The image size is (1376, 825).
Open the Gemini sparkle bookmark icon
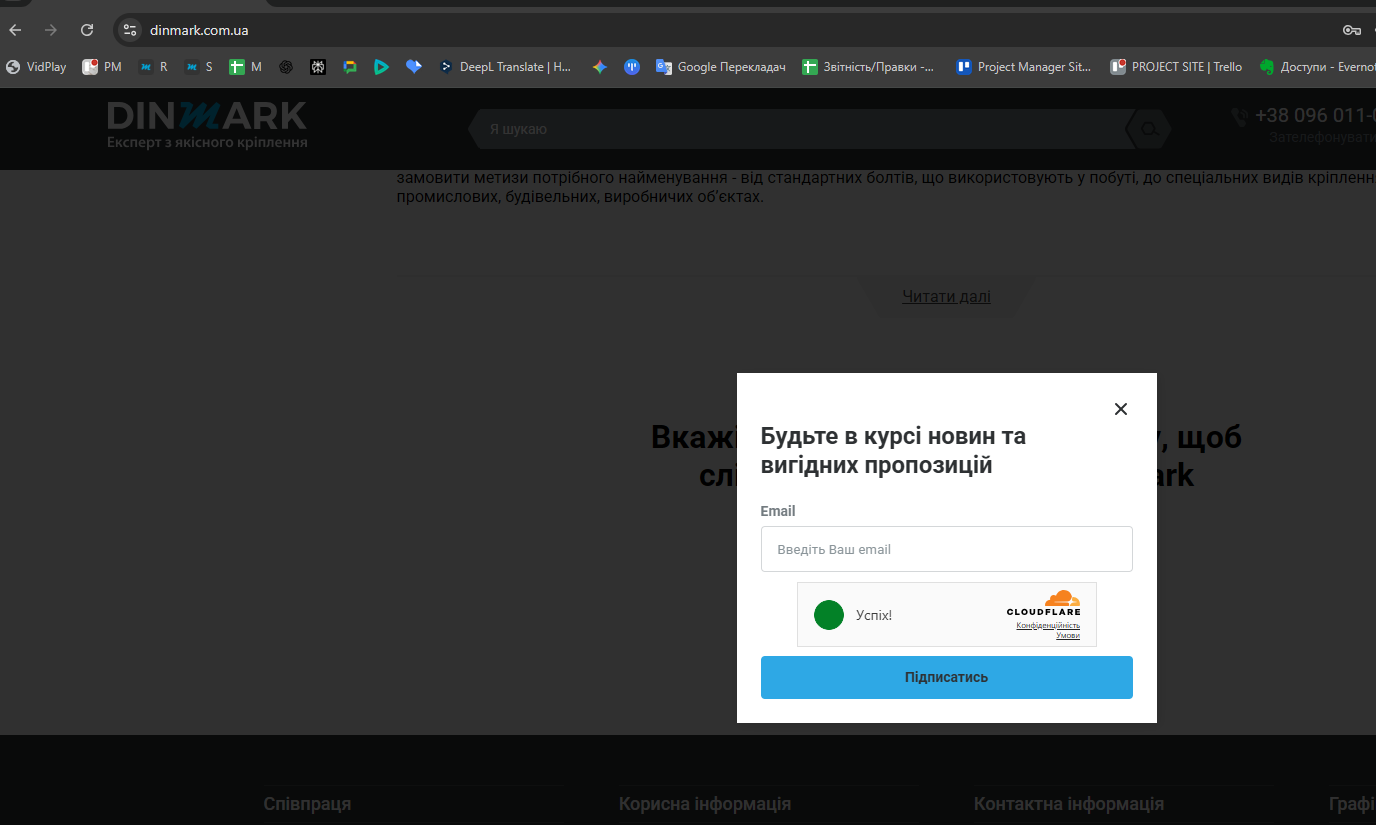click(599, 67)
